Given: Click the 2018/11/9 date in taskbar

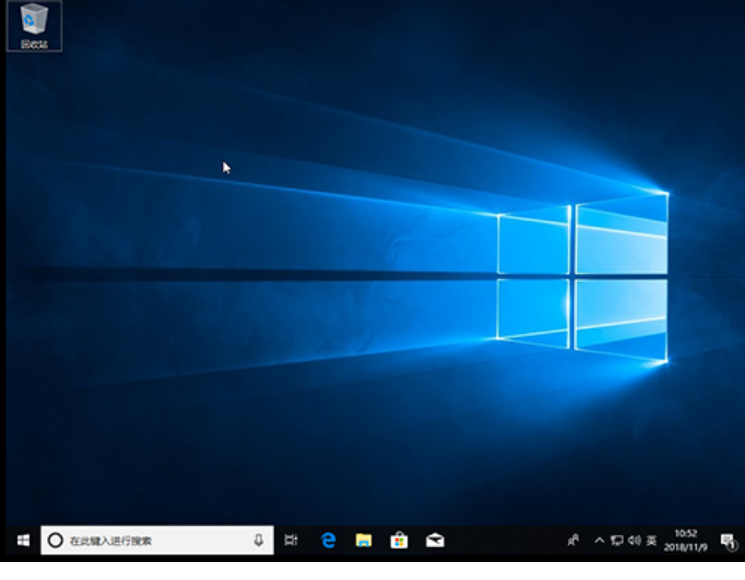Looking at the screenshot, I should coord(686,547).
